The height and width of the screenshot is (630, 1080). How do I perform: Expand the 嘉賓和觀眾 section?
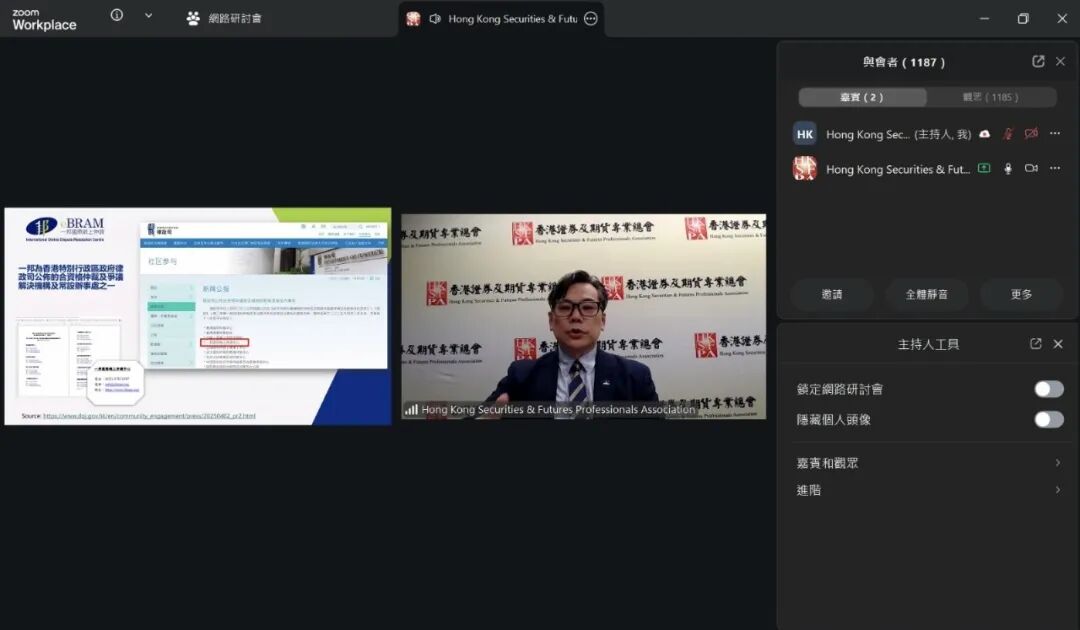(928, 463)
